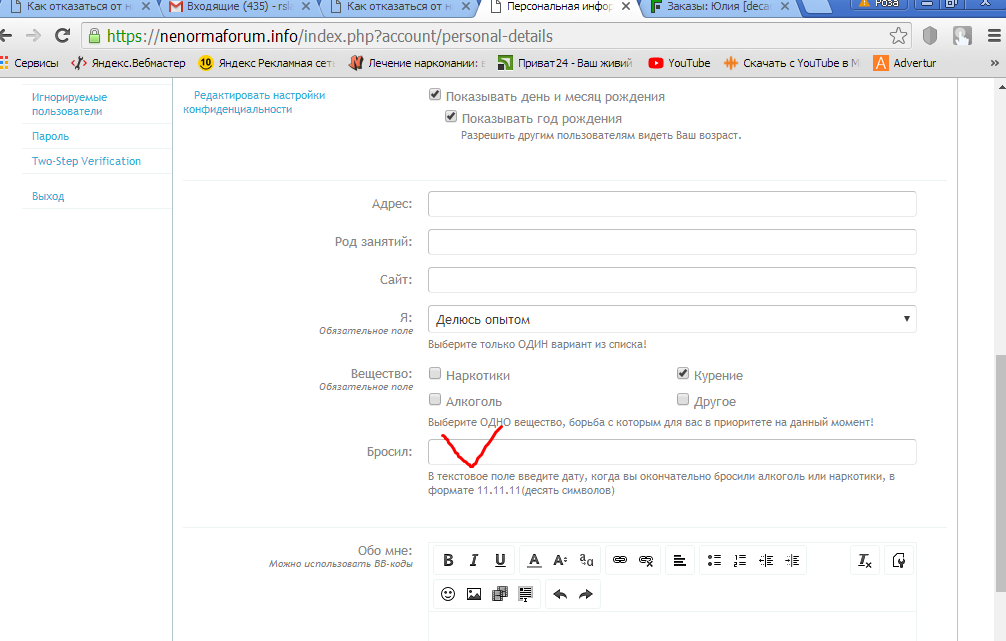Open the text color picker
Viewport: 1006px width, 641px height.
534,561
